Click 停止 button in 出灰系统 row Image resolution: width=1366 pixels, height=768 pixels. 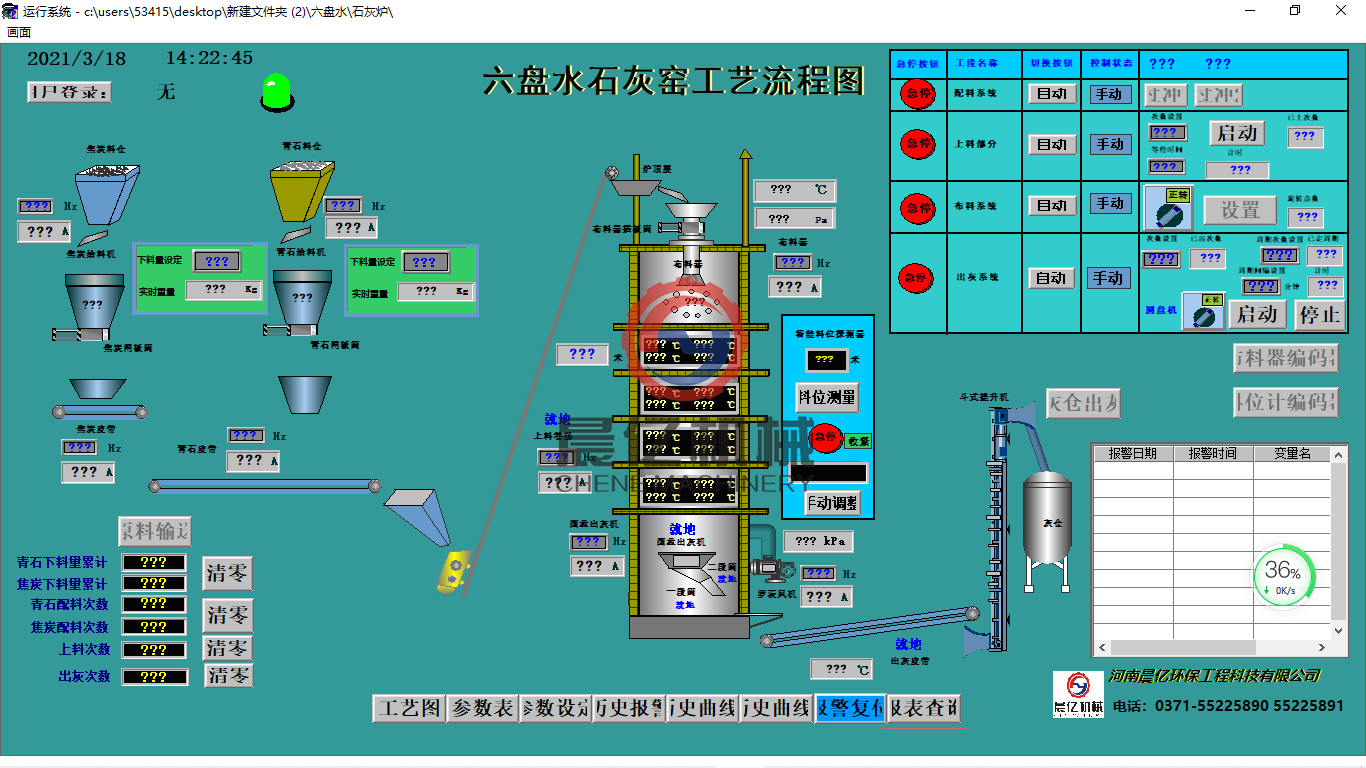1319,314
